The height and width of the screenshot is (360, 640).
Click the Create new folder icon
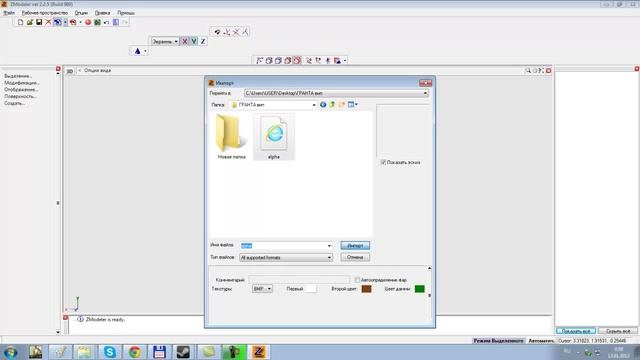pyautogui.click(x=341, y=105)
